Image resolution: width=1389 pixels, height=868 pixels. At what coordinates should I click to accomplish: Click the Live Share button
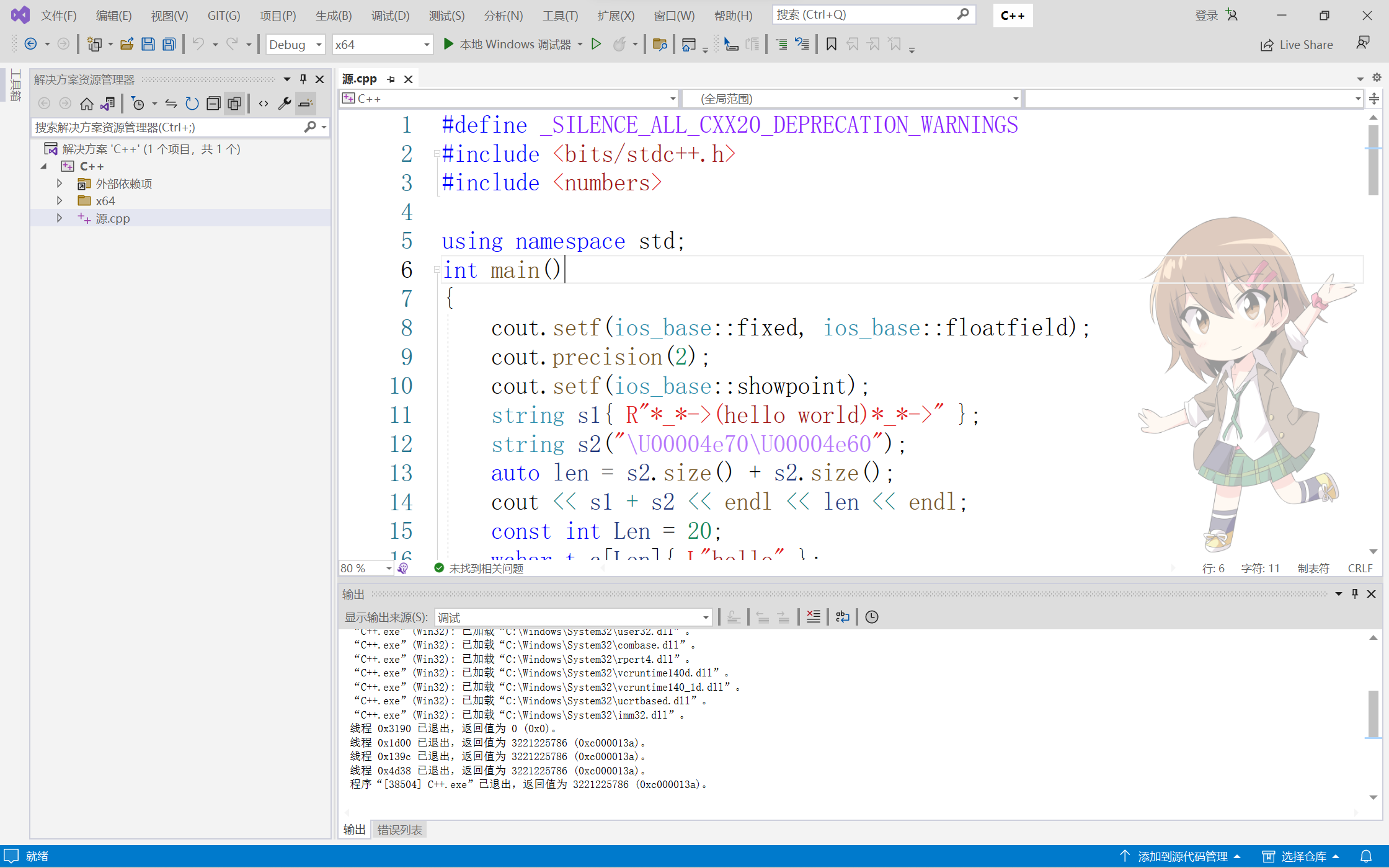tap(1297, 45)
